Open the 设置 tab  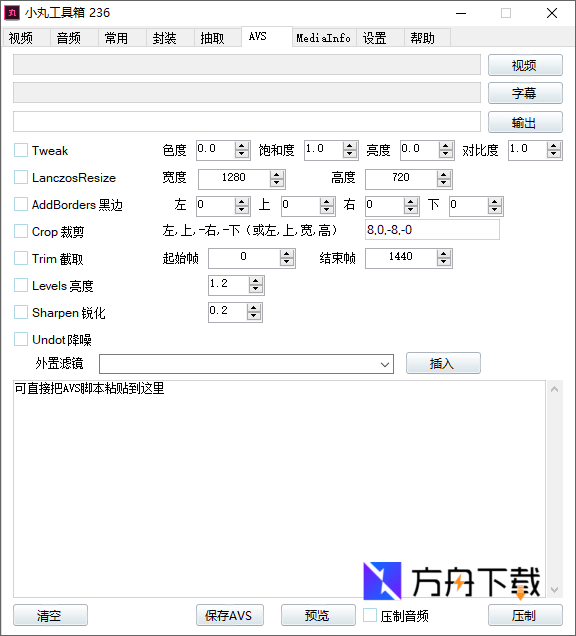point(380,38)
